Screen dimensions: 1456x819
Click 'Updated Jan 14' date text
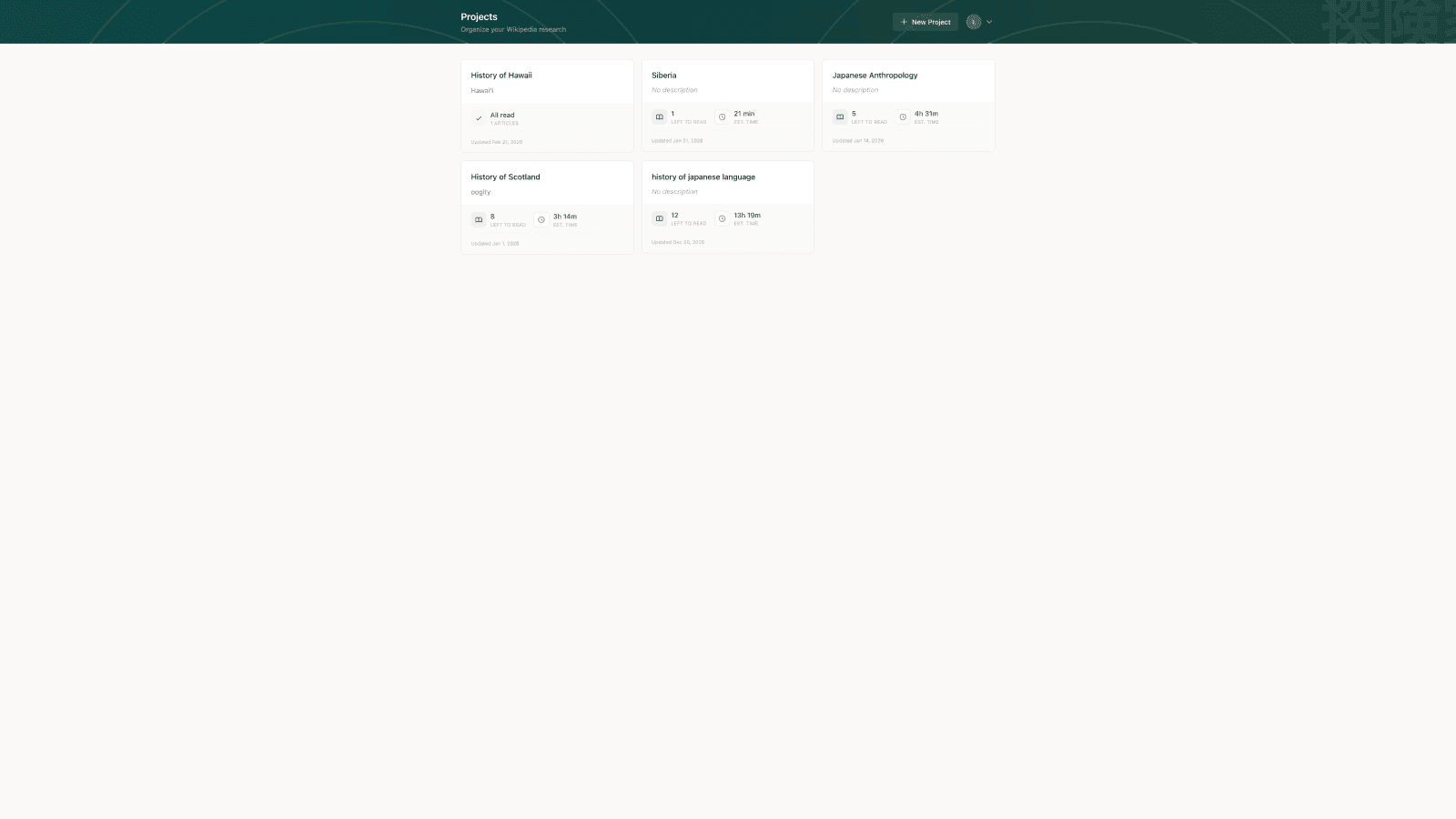[858, 141]
